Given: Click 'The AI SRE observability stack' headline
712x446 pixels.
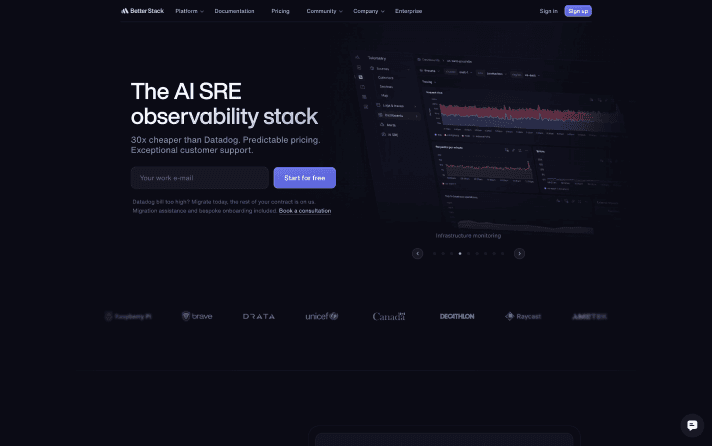Looking at the screenshot, I should 224,104.
